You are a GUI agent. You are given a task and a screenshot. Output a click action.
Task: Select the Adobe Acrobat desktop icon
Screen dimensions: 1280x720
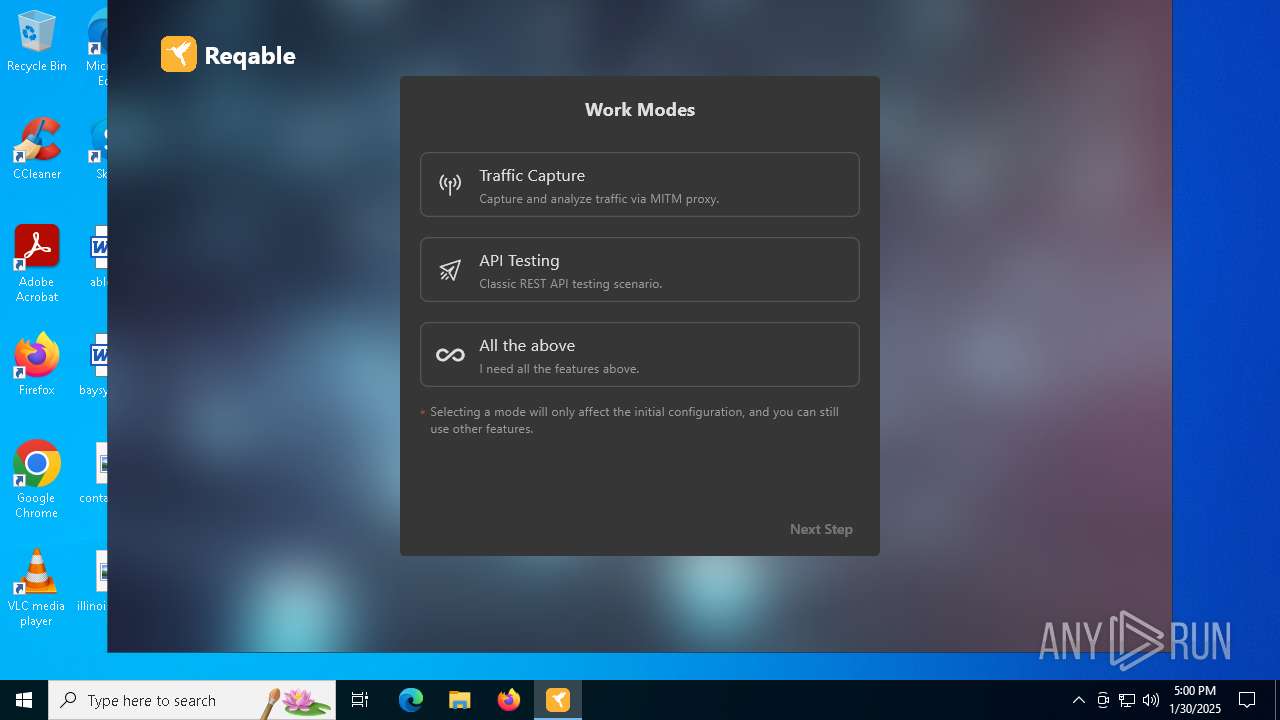click(x=37, y=264)
